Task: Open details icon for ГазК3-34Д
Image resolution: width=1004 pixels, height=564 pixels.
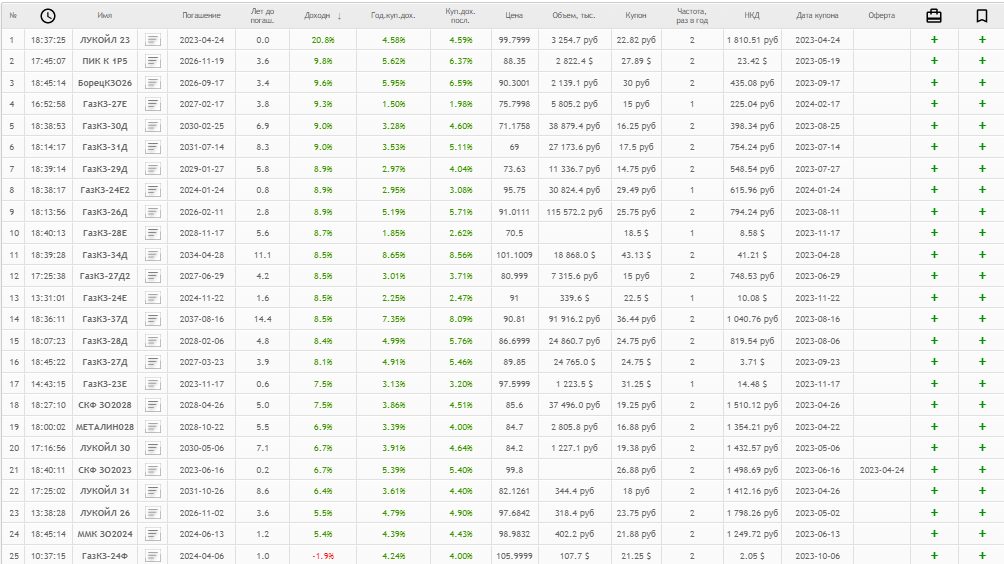Action: [x=152, y=255]
